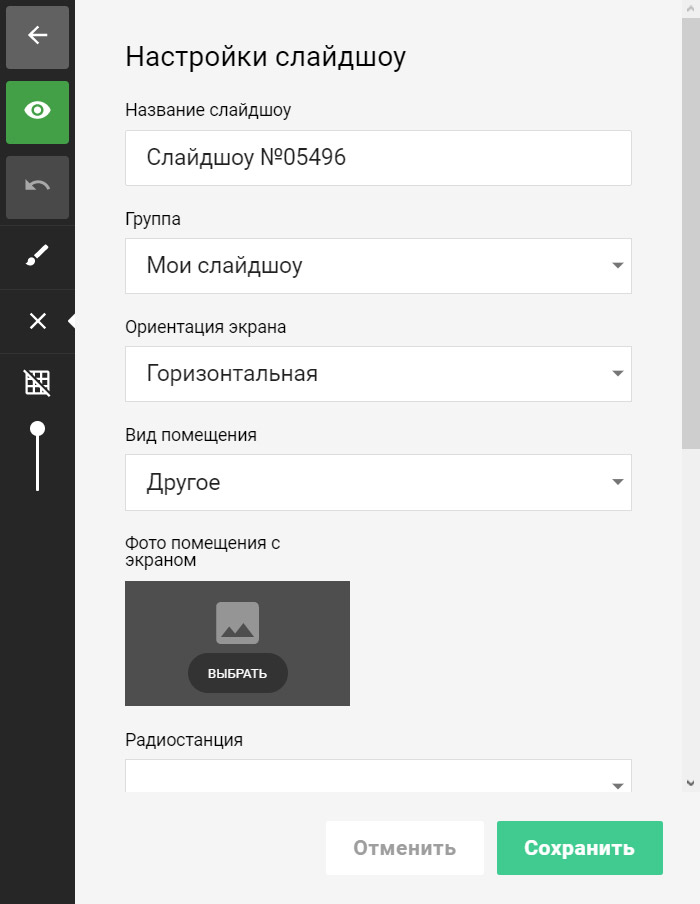The height and width of the screenshot is (904, 700).
Task: Expand the Радиостанция dropdown
Action: point(378,777)
